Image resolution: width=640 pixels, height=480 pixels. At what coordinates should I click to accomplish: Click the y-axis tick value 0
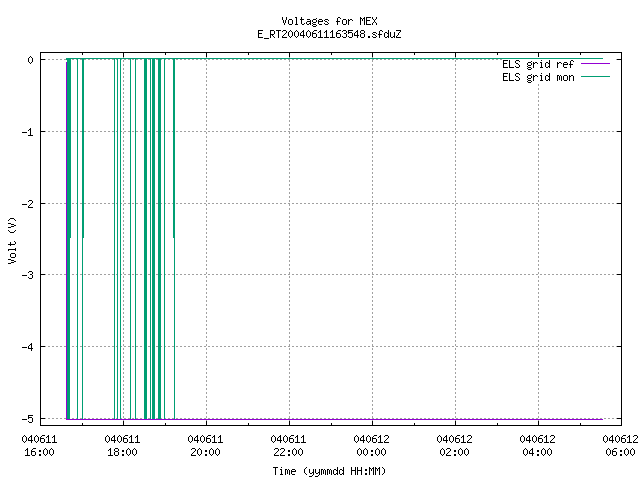[31, 60]
